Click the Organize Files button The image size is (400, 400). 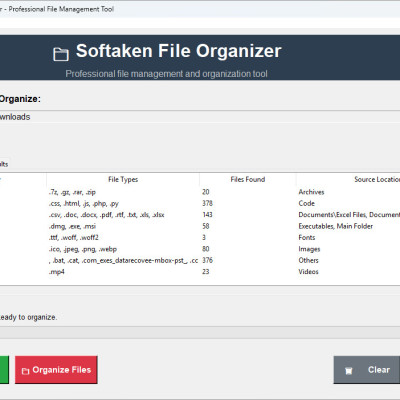56,370
